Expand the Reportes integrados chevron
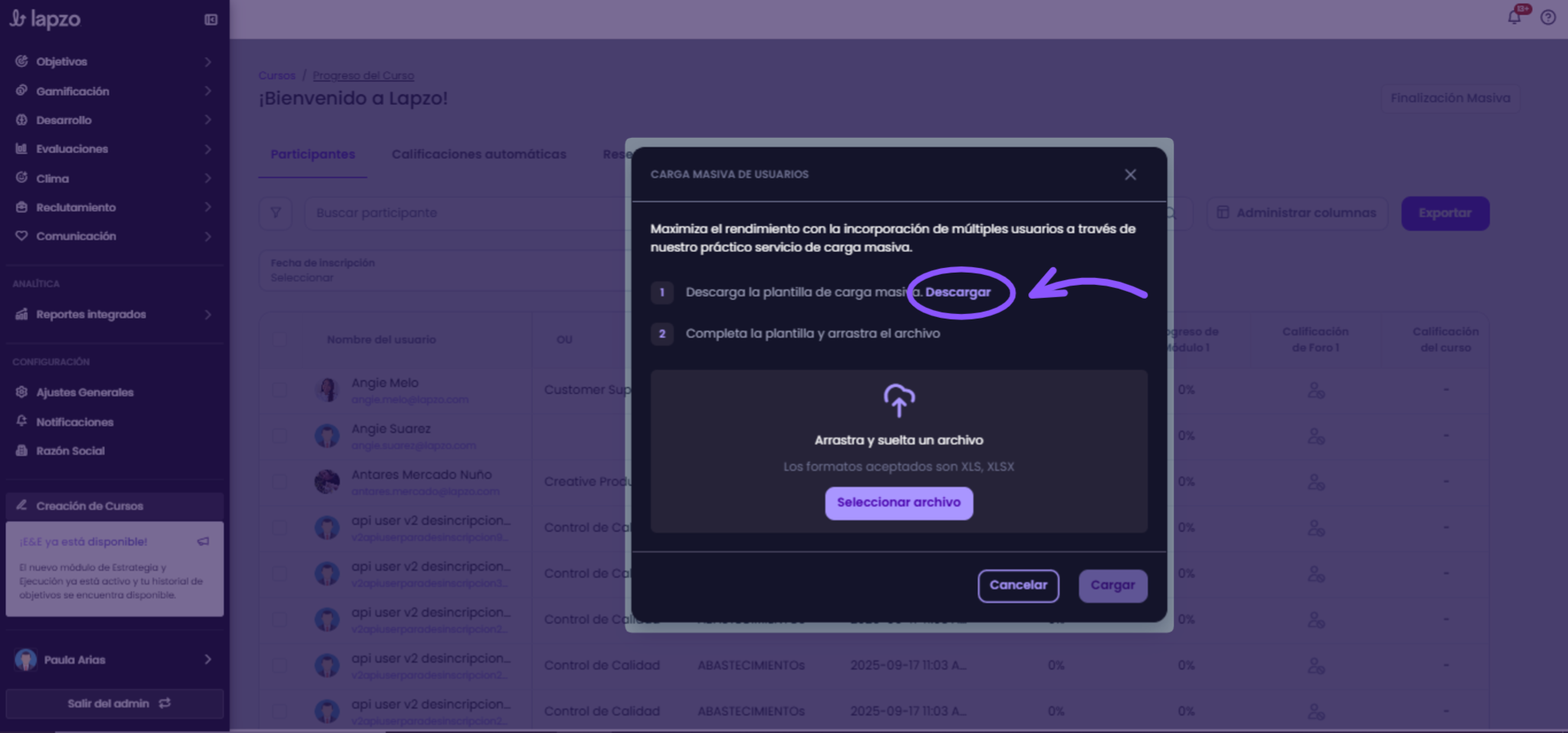 click(x=207, y=314)
